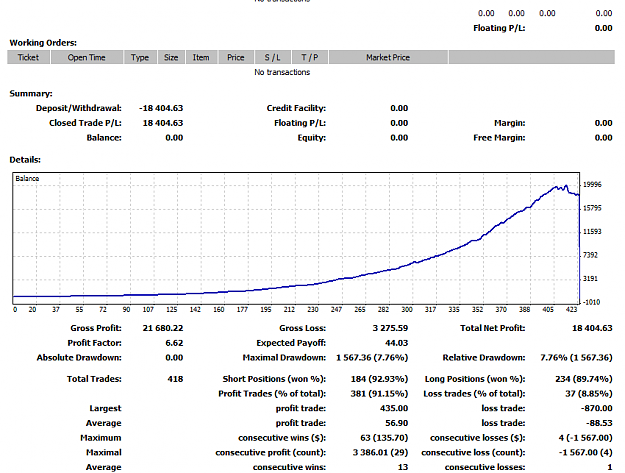
Task: Click the Equity label
Action: 312,137
